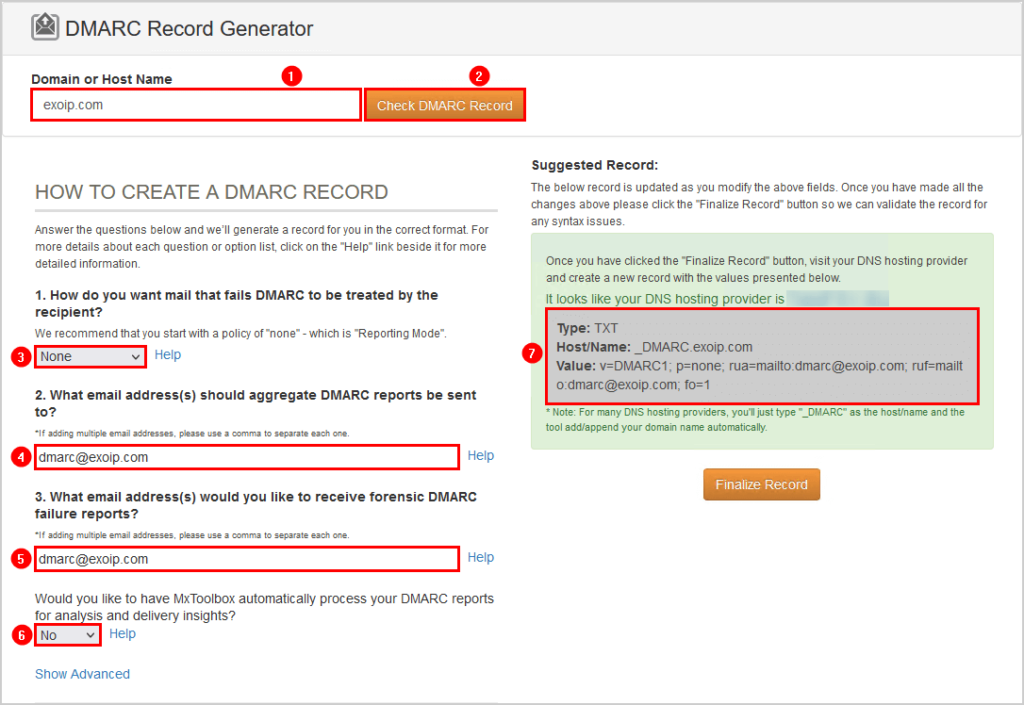1024x705 pixels.
Task: Click the red number 2 badge
Action: (x=480, y=76)
